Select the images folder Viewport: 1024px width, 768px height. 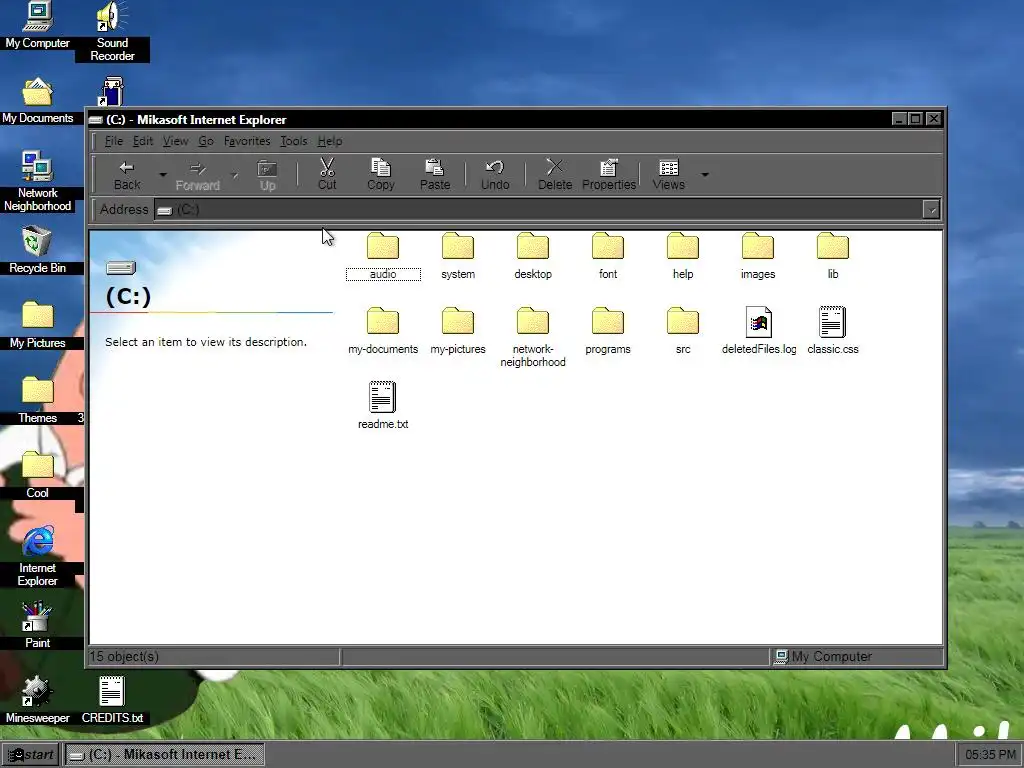[758, 256]
